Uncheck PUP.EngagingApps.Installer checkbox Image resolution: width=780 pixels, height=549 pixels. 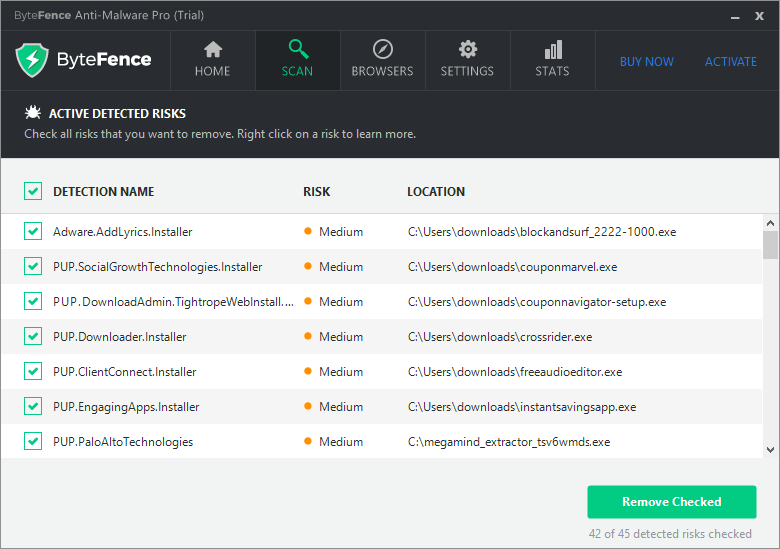click(33, 406)
